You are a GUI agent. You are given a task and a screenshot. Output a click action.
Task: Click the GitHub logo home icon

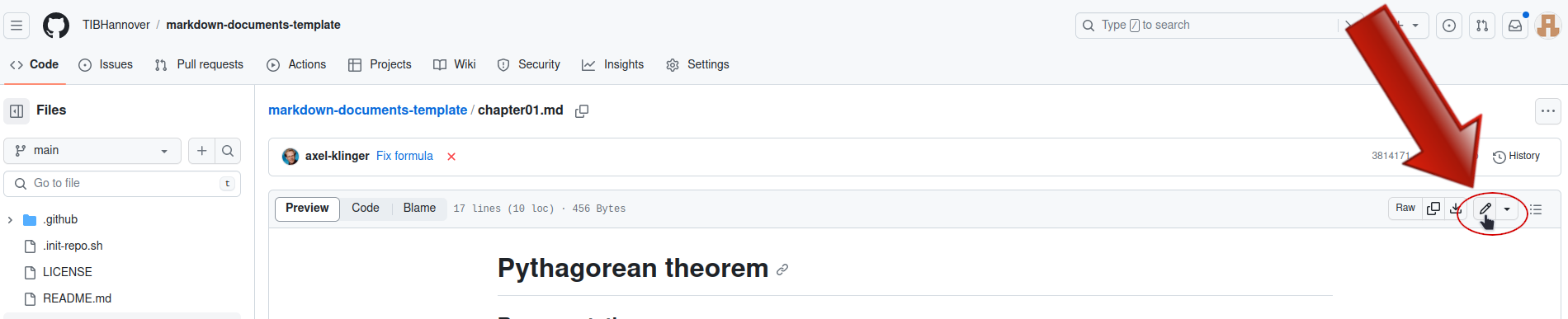pyautogui.click(x=56, y=26)
